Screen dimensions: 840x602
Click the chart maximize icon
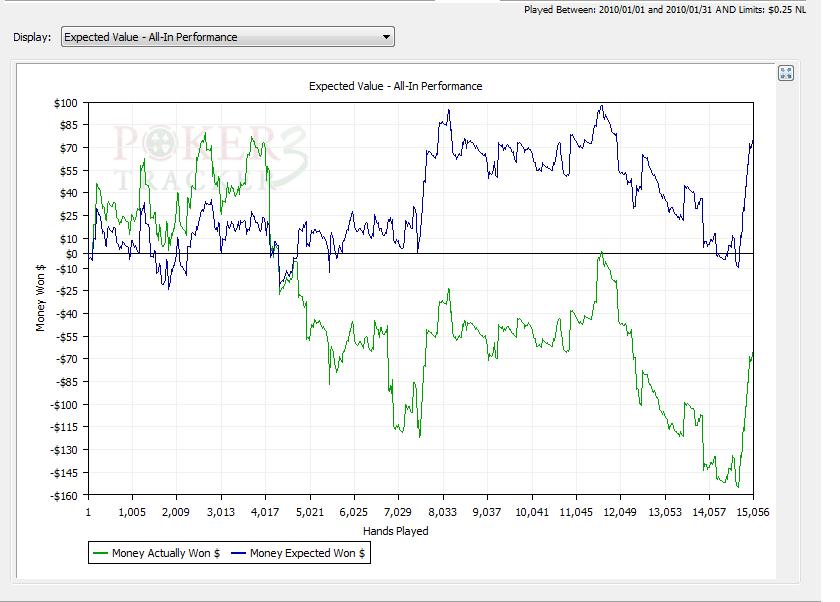tap(786, 73)
